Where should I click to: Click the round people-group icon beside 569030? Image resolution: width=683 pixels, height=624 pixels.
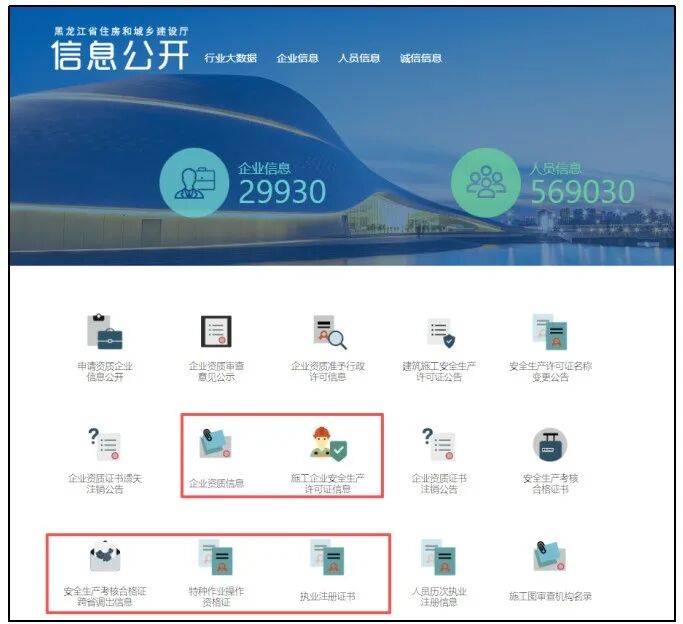tap(485, 182)
